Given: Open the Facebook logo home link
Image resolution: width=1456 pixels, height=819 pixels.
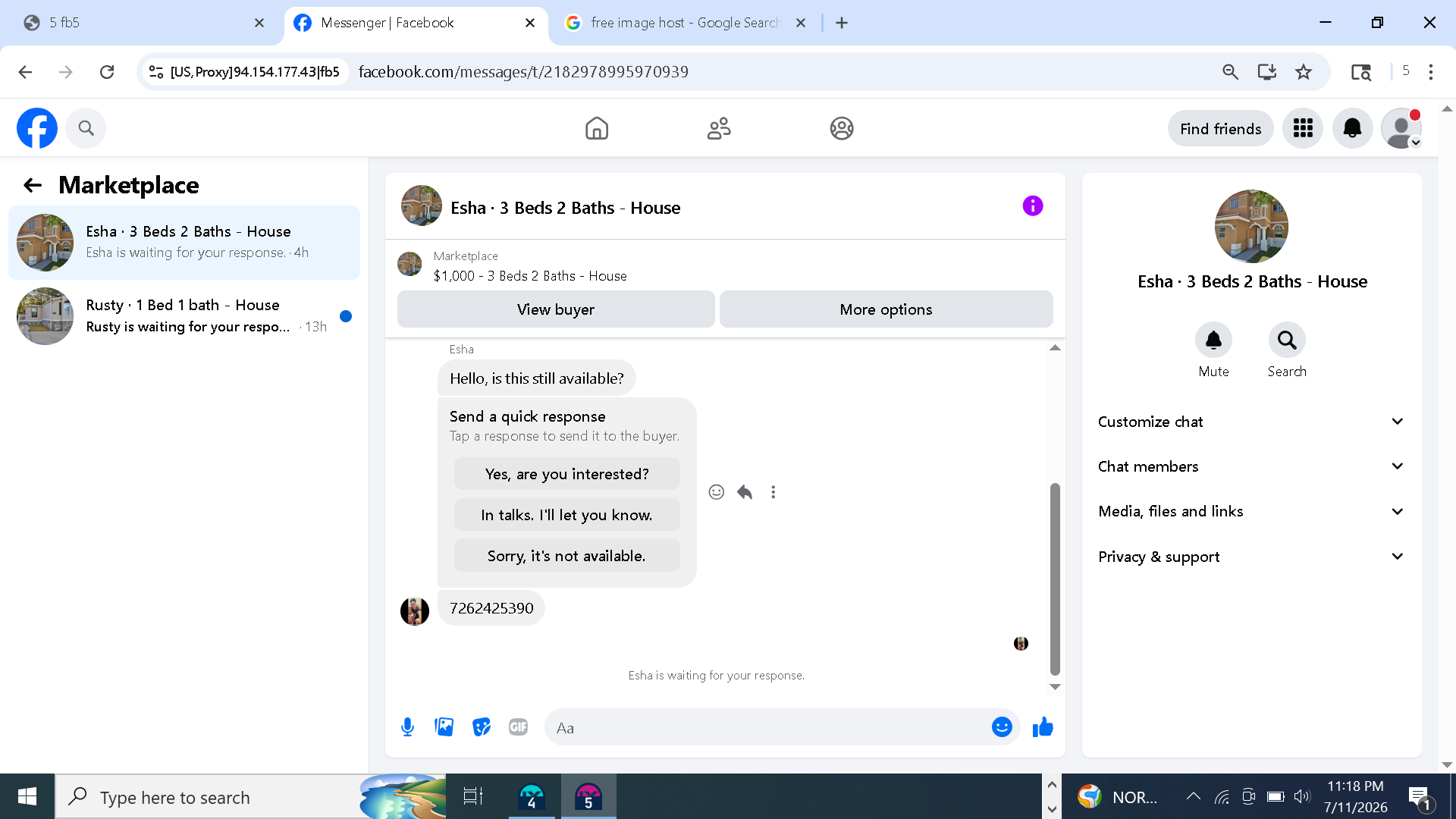Looking at the screenshot, I should (x=37, y=128).
